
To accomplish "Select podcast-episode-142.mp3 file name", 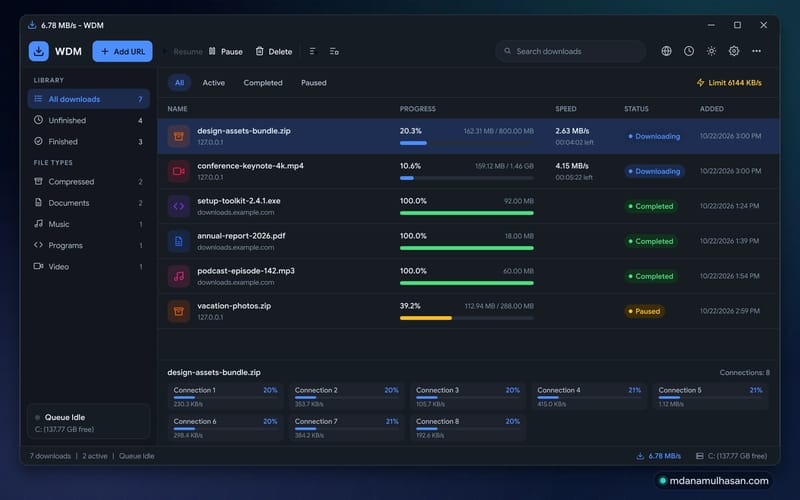I will [246, 271].
